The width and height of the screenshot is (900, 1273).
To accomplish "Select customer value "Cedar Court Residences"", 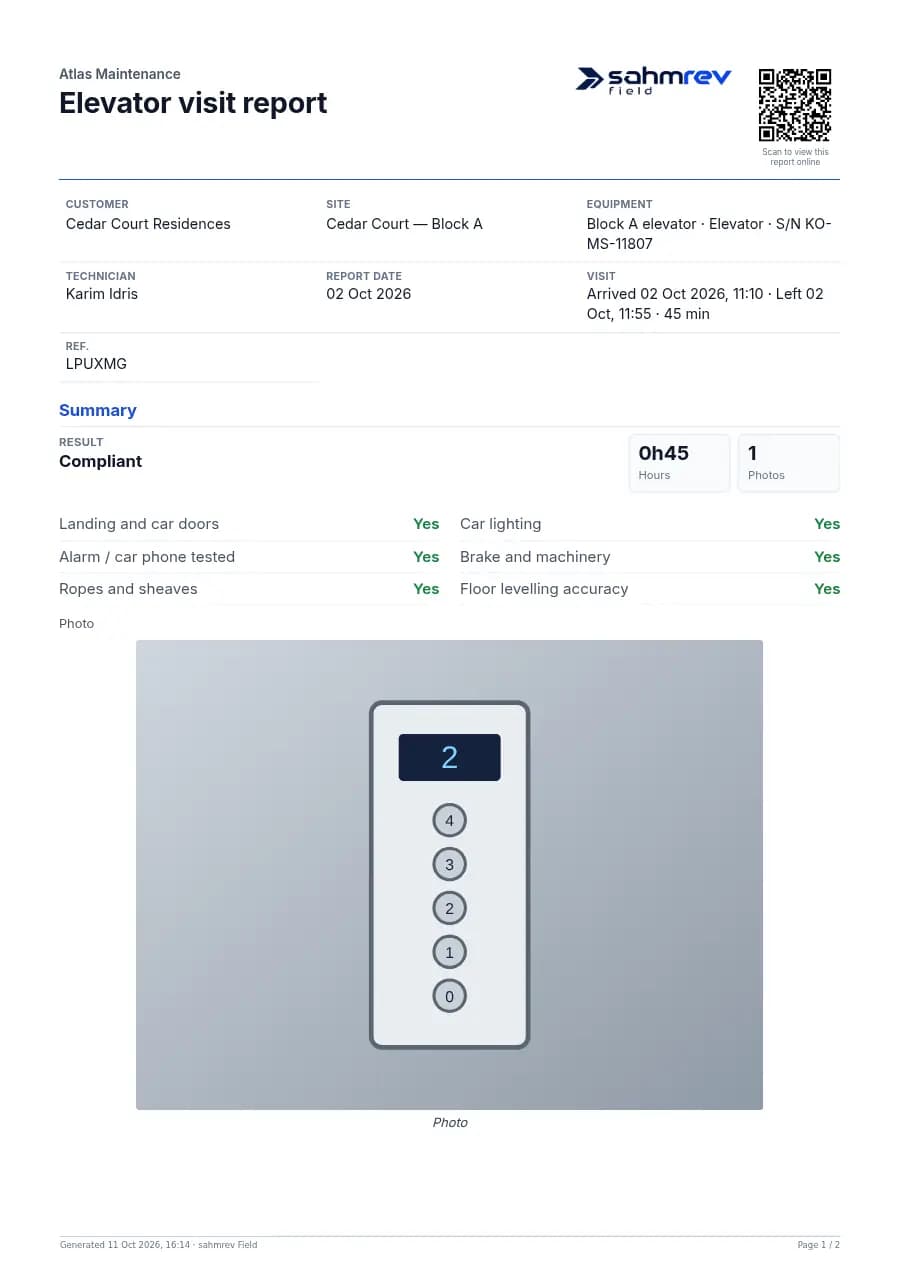I will point(148,224).
